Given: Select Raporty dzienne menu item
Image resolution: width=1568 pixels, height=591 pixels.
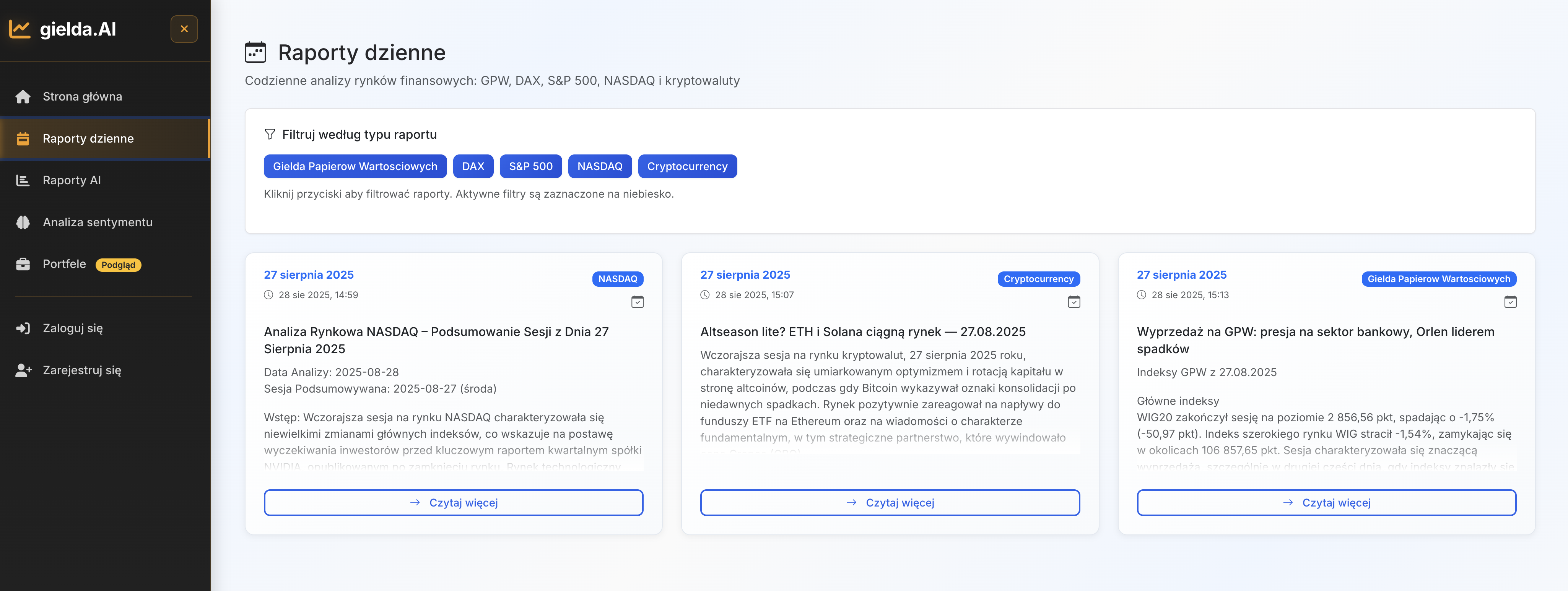Looking at the screenshot, I should click(x=88, y=139).
